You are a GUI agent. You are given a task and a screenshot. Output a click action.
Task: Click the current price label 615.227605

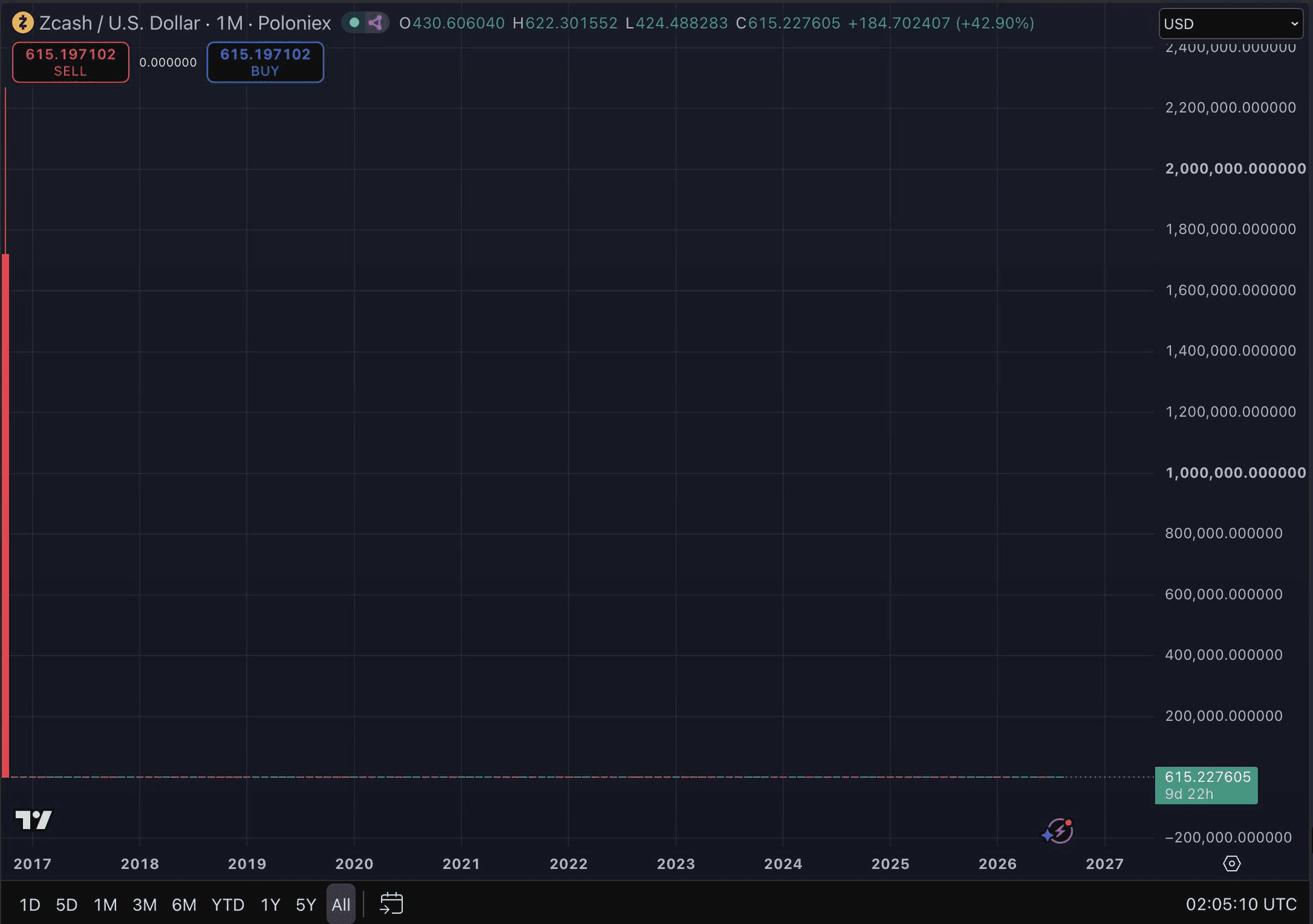pyautogui.click(x=1206, y=785)
